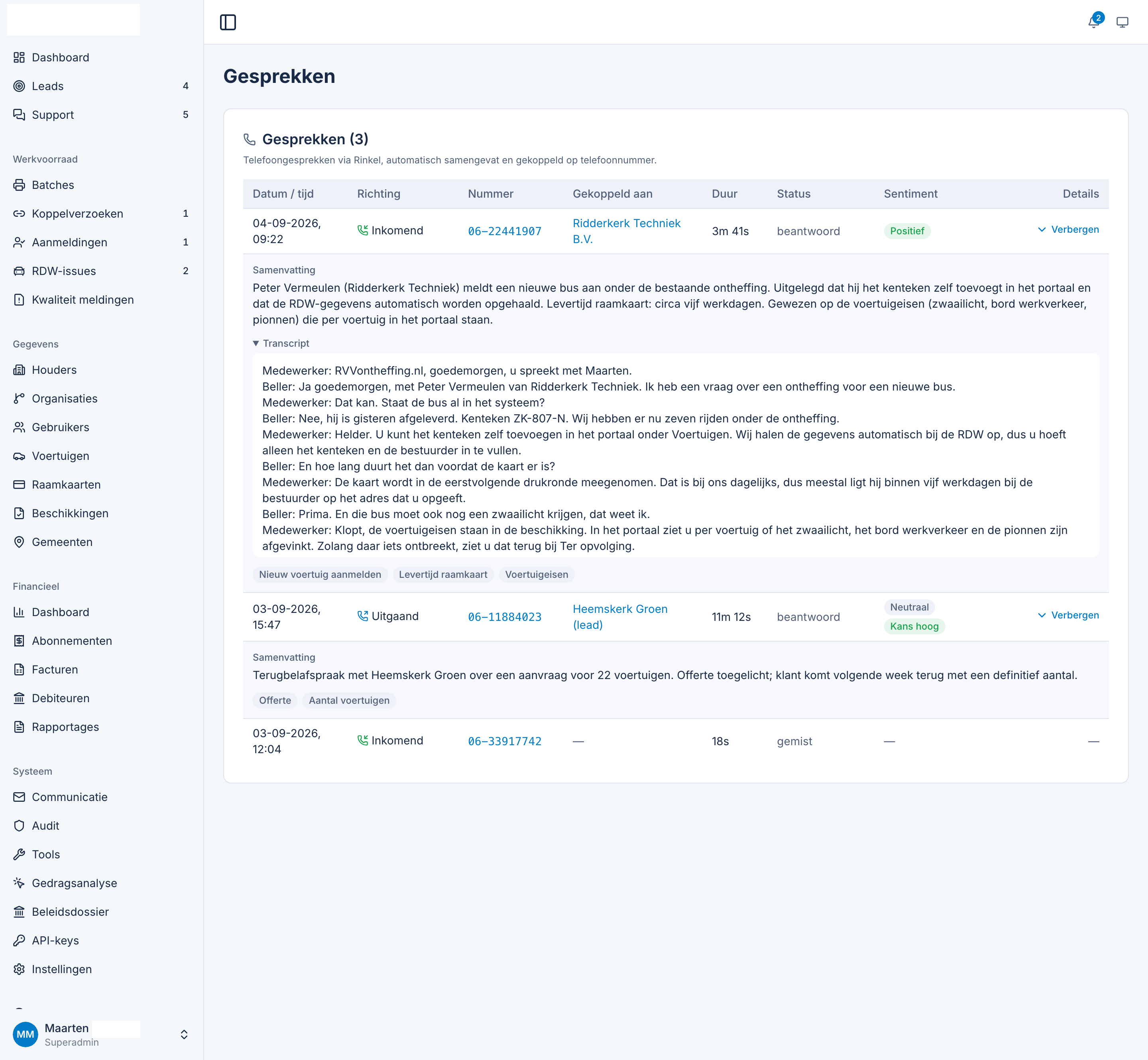This screenshot has width=1148, height=1060.
Task: Open phone number 06-33917742
Action: point(504,741)
